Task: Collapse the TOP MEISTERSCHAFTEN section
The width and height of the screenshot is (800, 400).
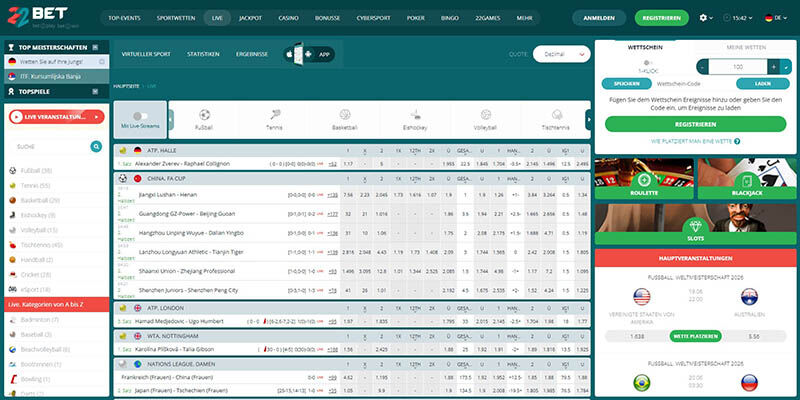Action: [x=95, y=47]
